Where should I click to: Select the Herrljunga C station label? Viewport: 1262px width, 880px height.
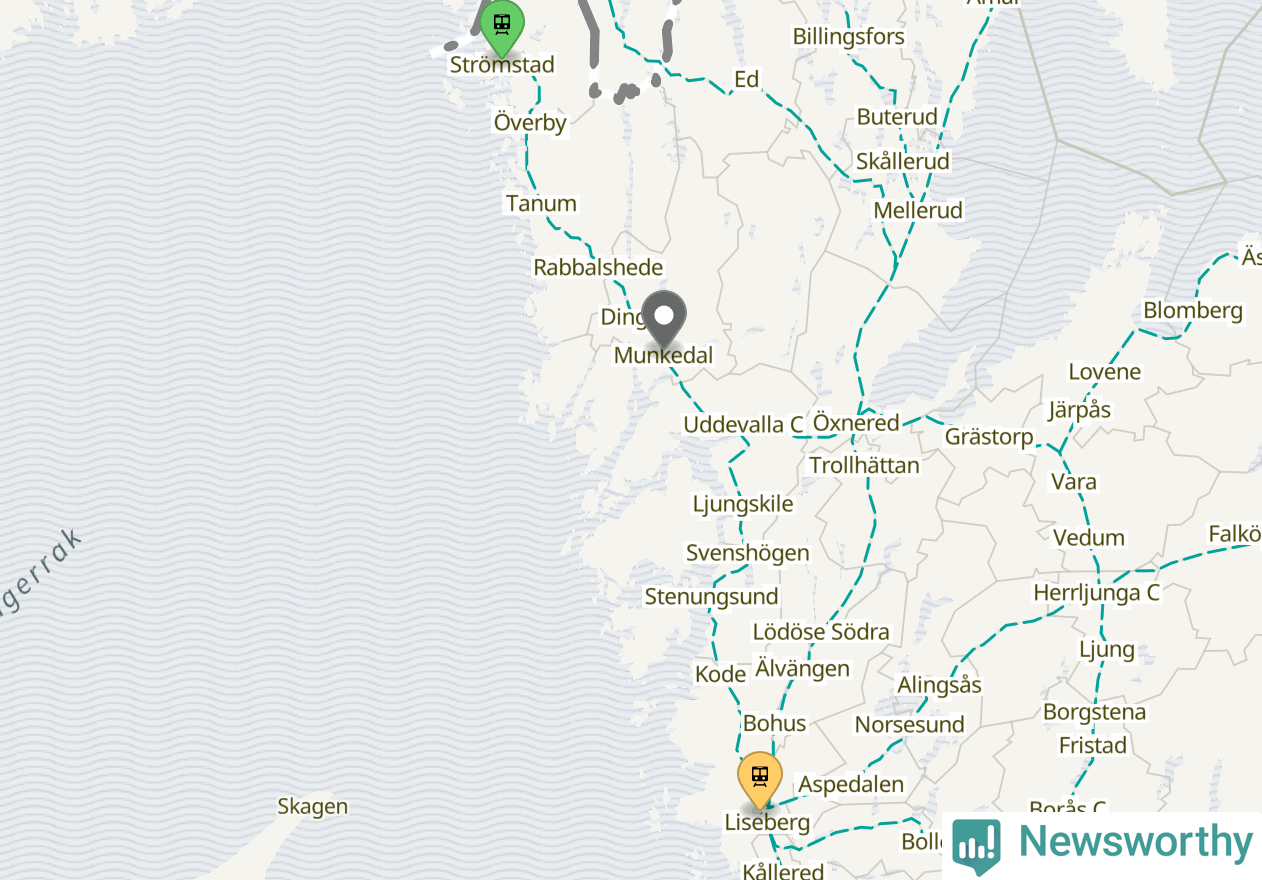[1096, 593]
